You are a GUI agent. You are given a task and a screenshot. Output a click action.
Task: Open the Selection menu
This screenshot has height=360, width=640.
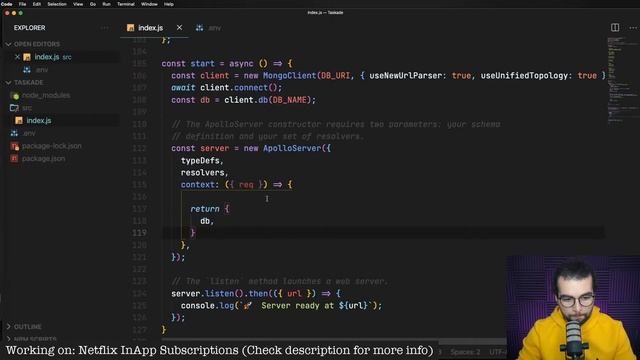(57, 4)
